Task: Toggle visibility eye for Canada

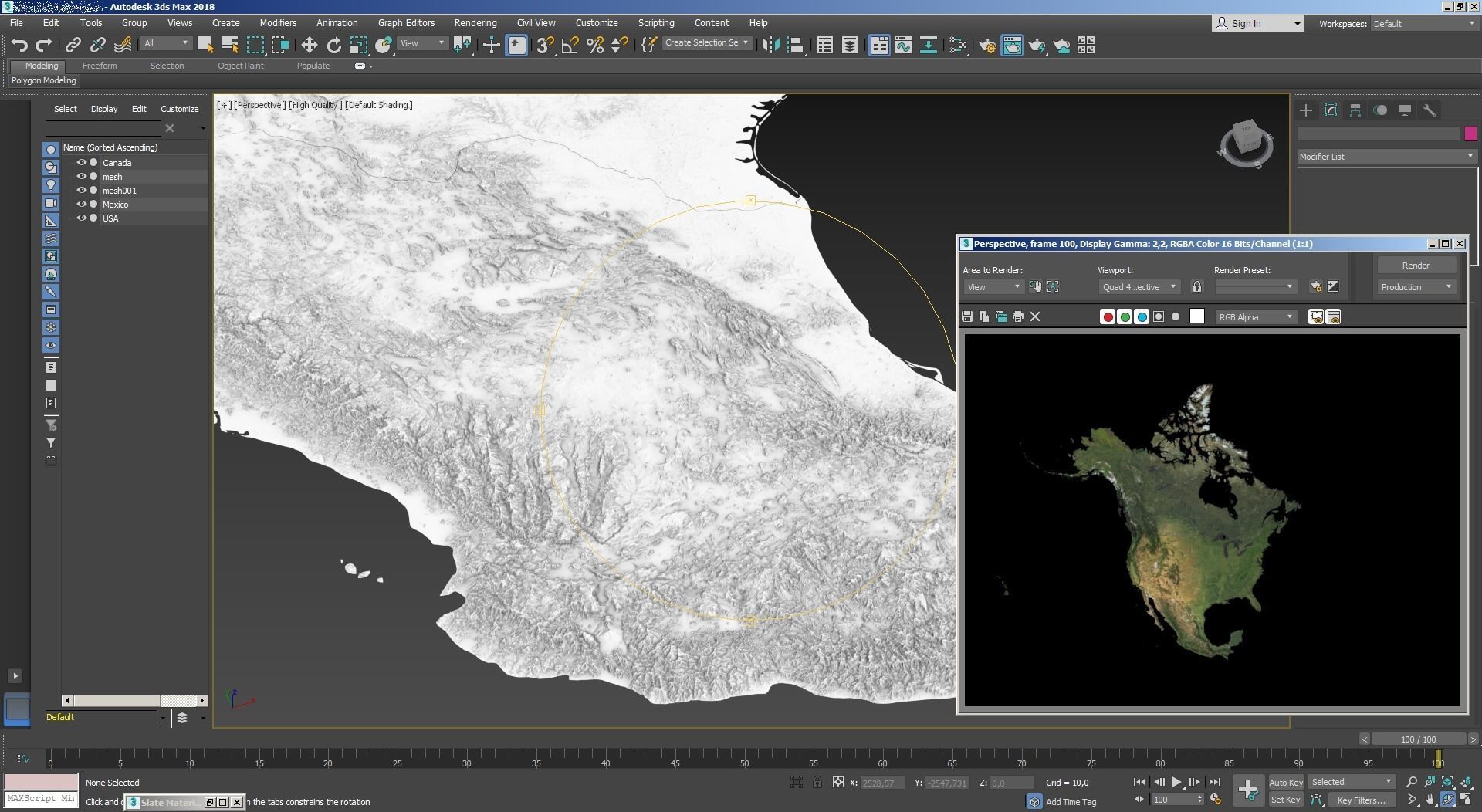Action: 81,163
